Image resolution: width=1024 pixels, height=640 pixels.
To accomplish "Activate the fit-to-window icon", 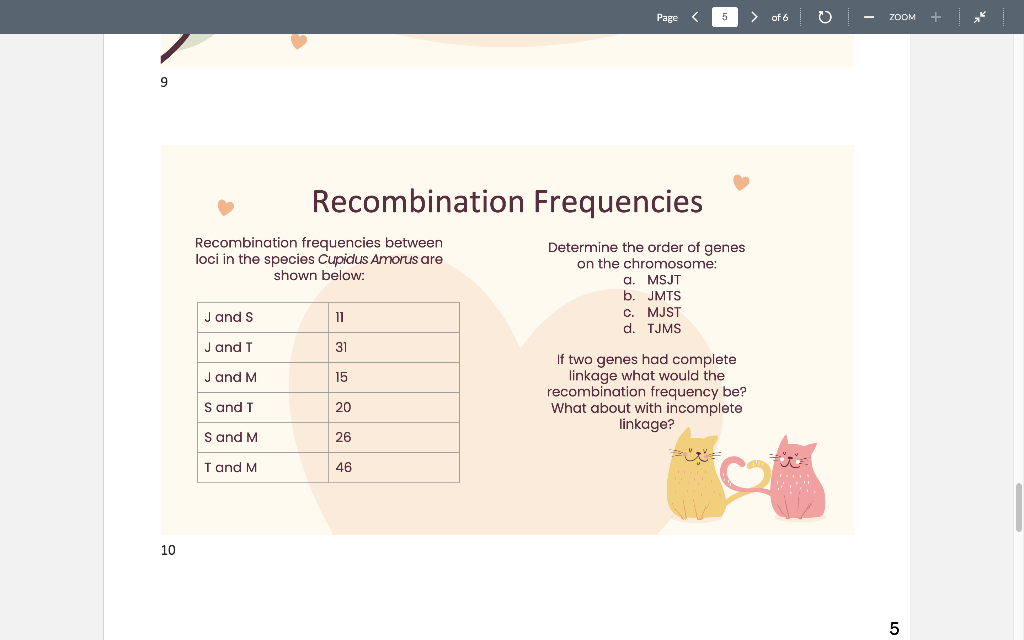I will click(980, 17).
